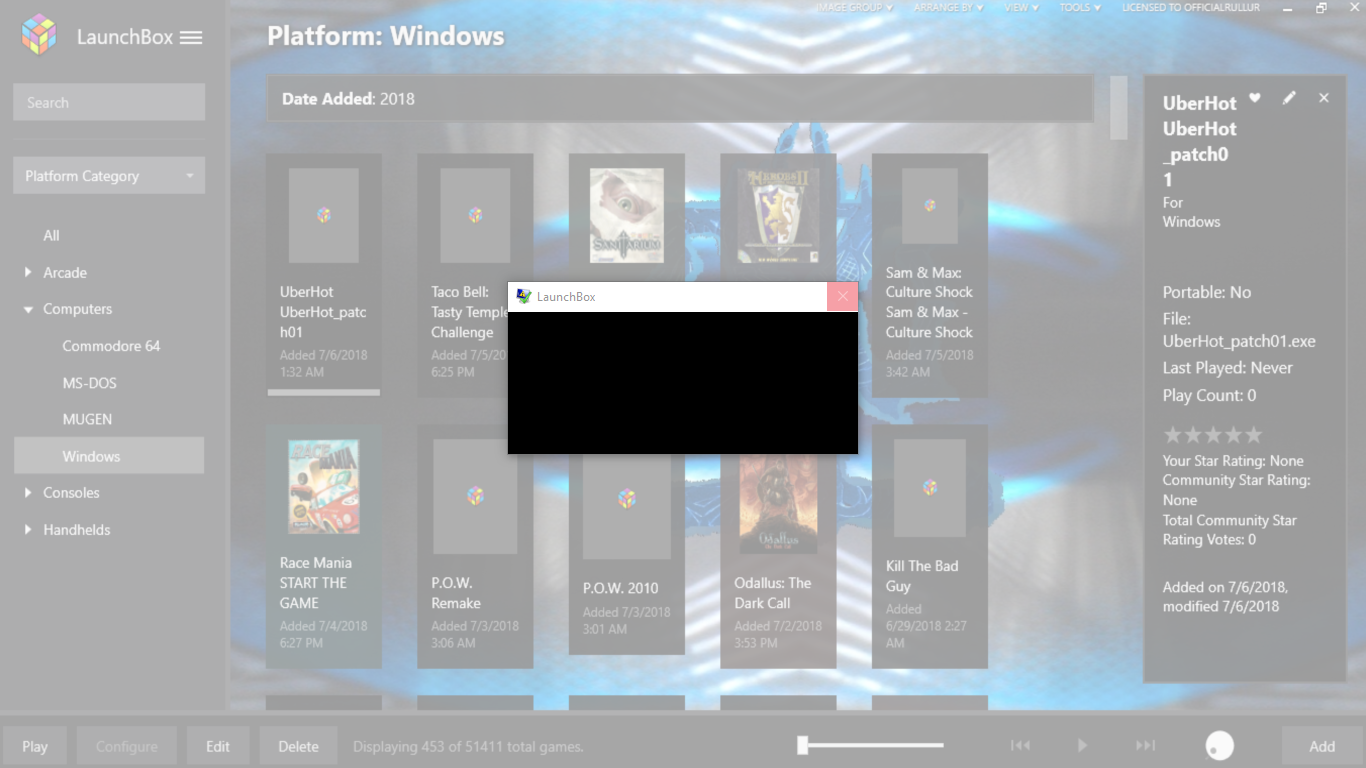
Task: Click the Play button
Action: (x=35, y=746)
